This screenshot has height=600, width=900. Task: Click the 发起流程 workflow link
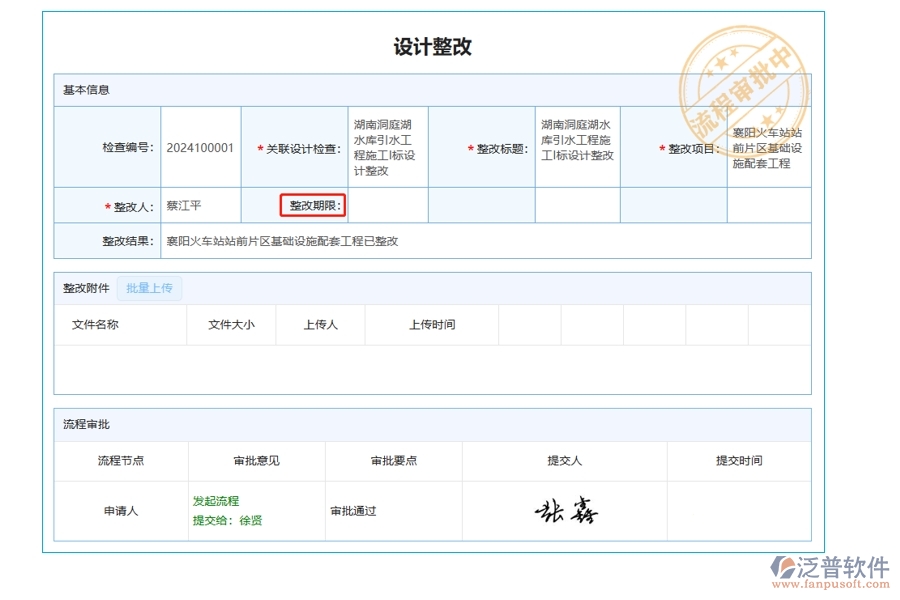216,500
